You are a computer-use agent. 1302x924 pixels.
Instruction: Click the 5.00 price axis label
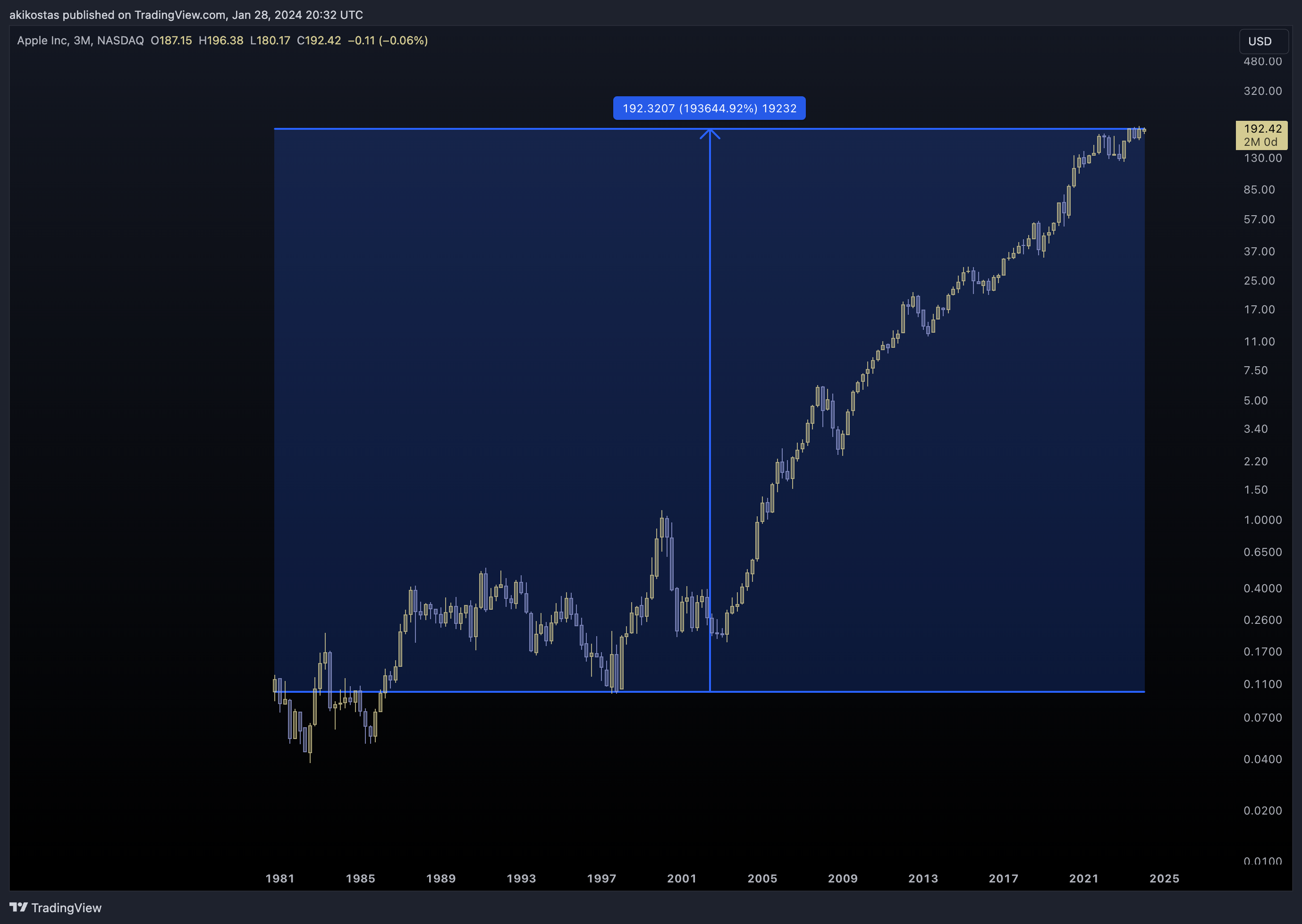1256,401
